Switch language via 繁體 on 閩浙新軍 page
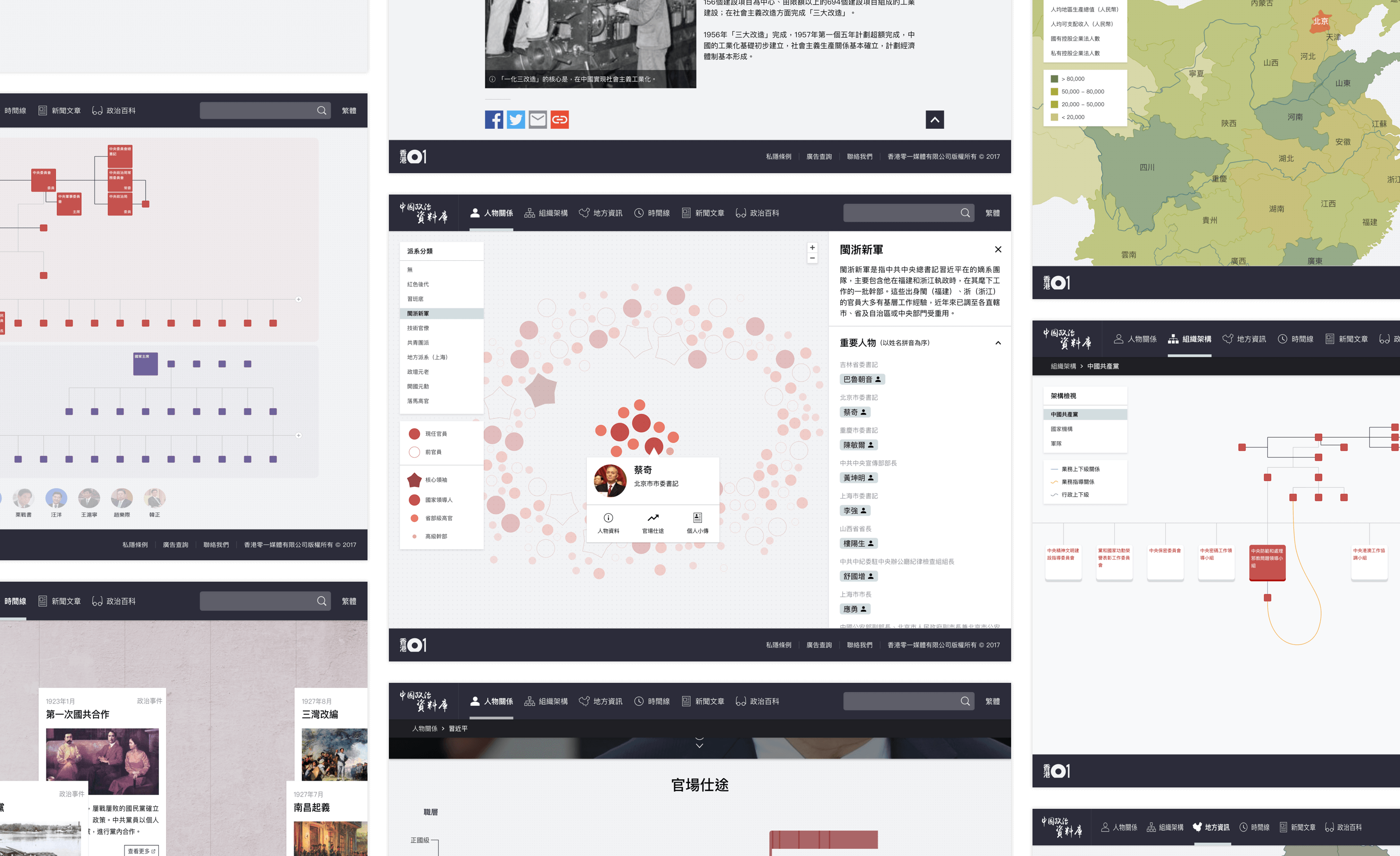The height and width of the screenshot is (856, 1400). tap(993, 213)
